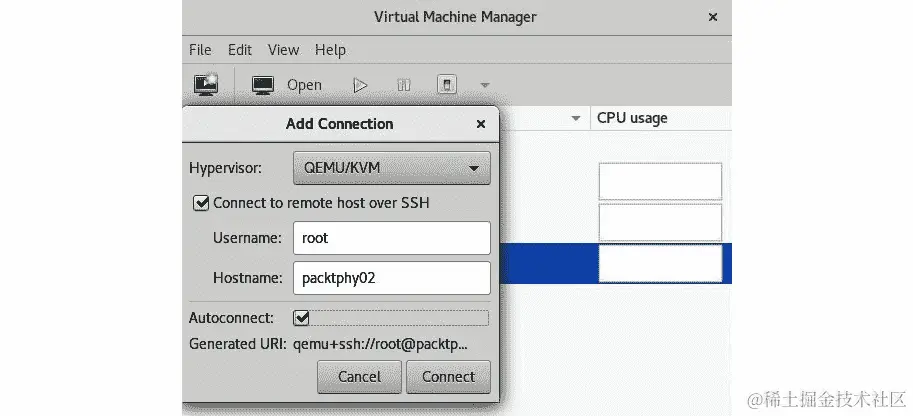Open the Help menu
This screenshot has width=913, height=416.
point(330,50)
